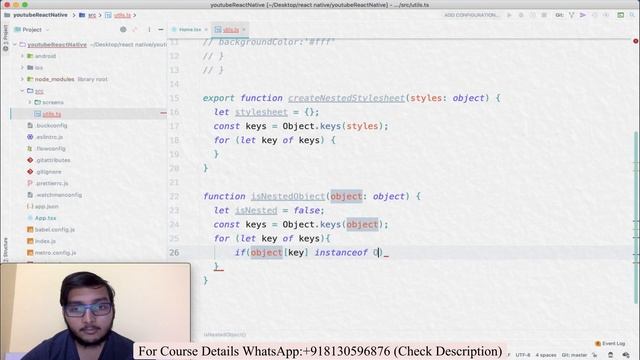
Task: Select .eslintrc.js file in tree
Action: pyautogui.click(x=49, y=137)
